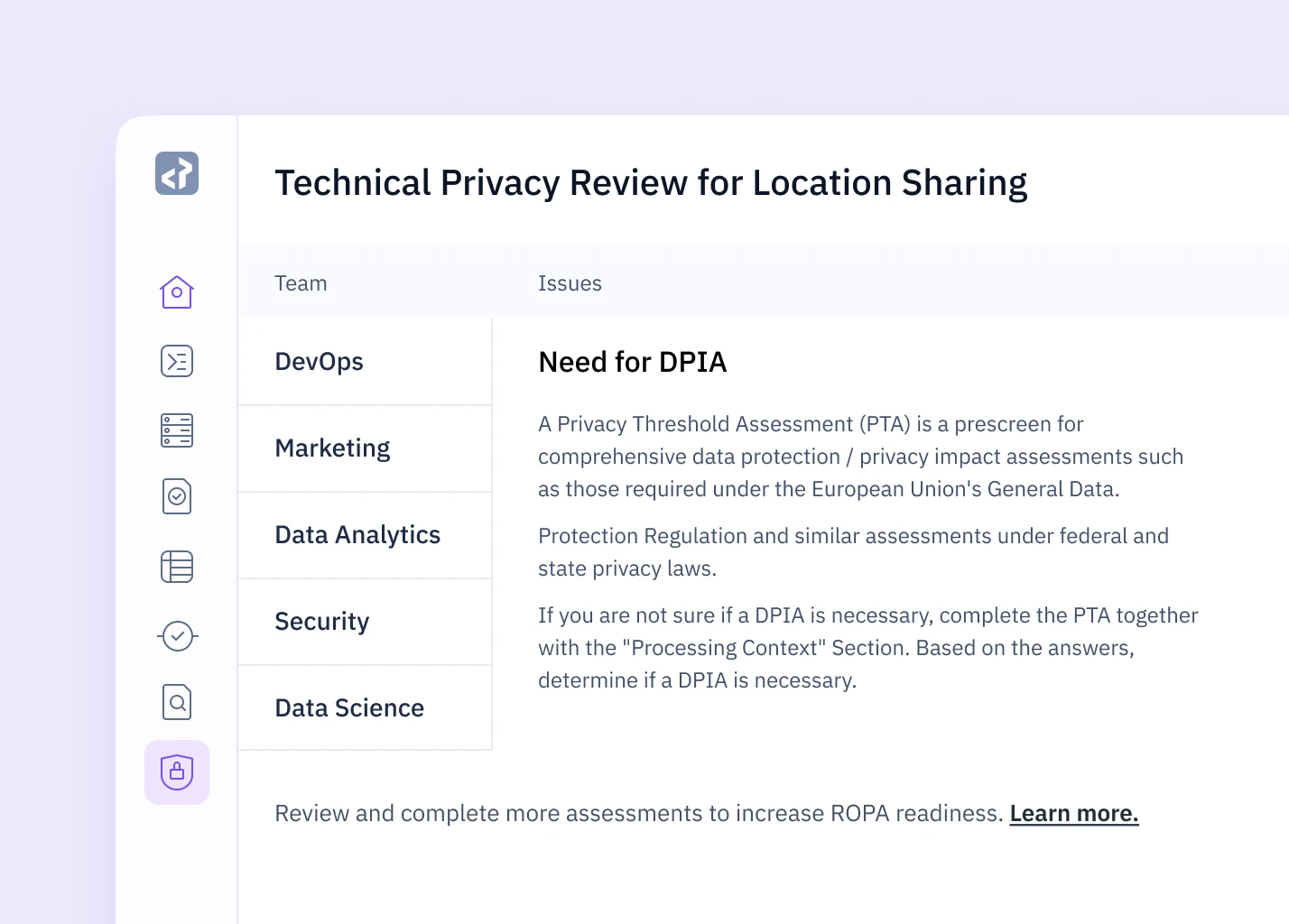Click the Team column header

(301, 283)
